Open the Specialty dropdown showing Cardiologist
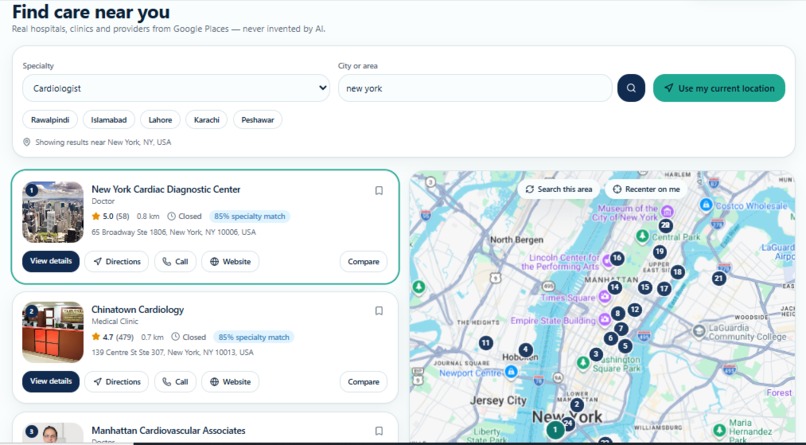The image size is (806, 445). click(x=176, y=88)
